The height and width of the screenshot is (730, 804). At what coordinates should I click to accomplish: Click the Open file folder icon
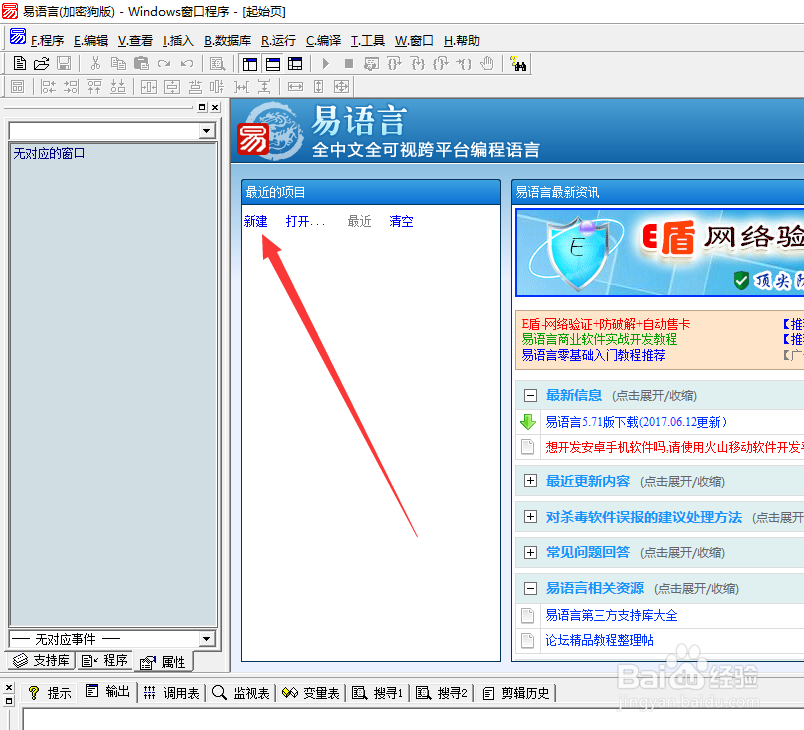[42, 64]
